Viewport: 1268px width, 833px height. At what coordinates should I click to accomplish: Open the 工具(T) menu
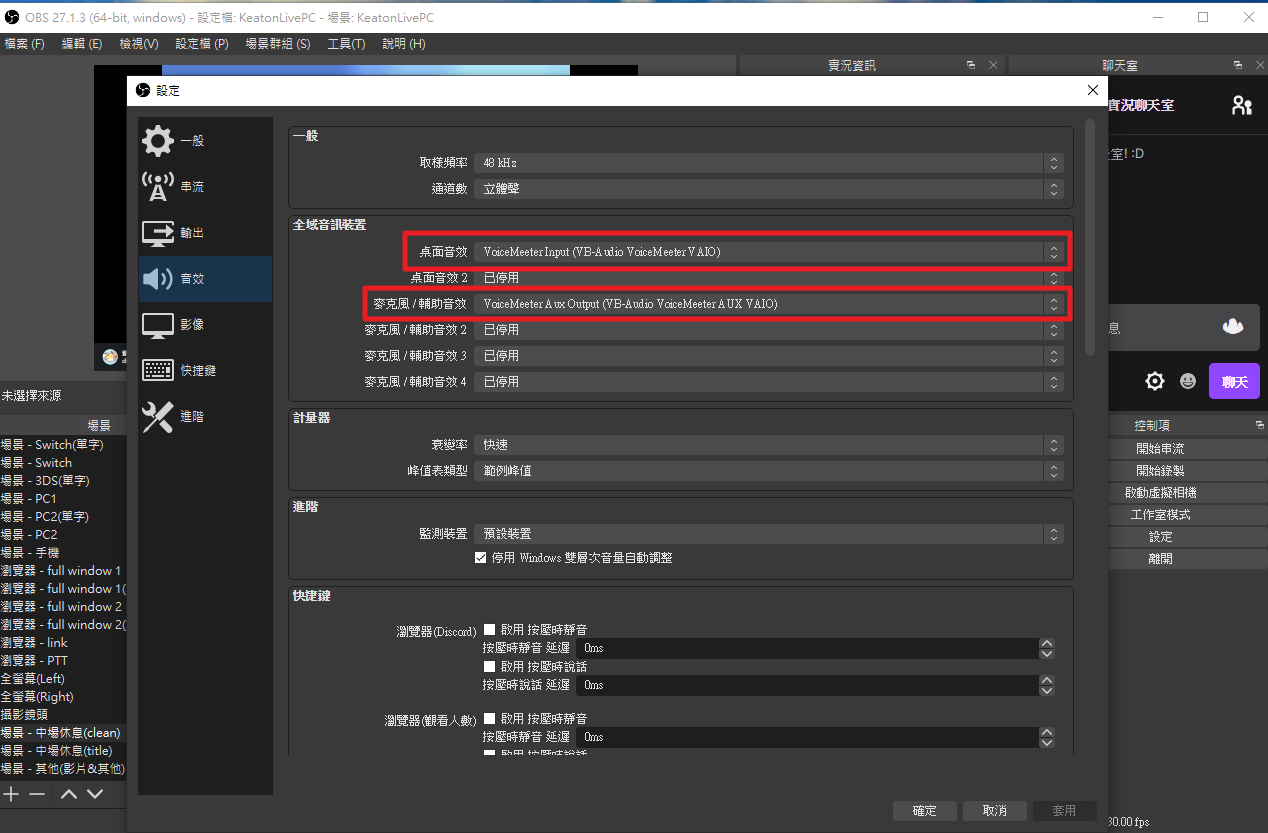[x=346, y=44]
